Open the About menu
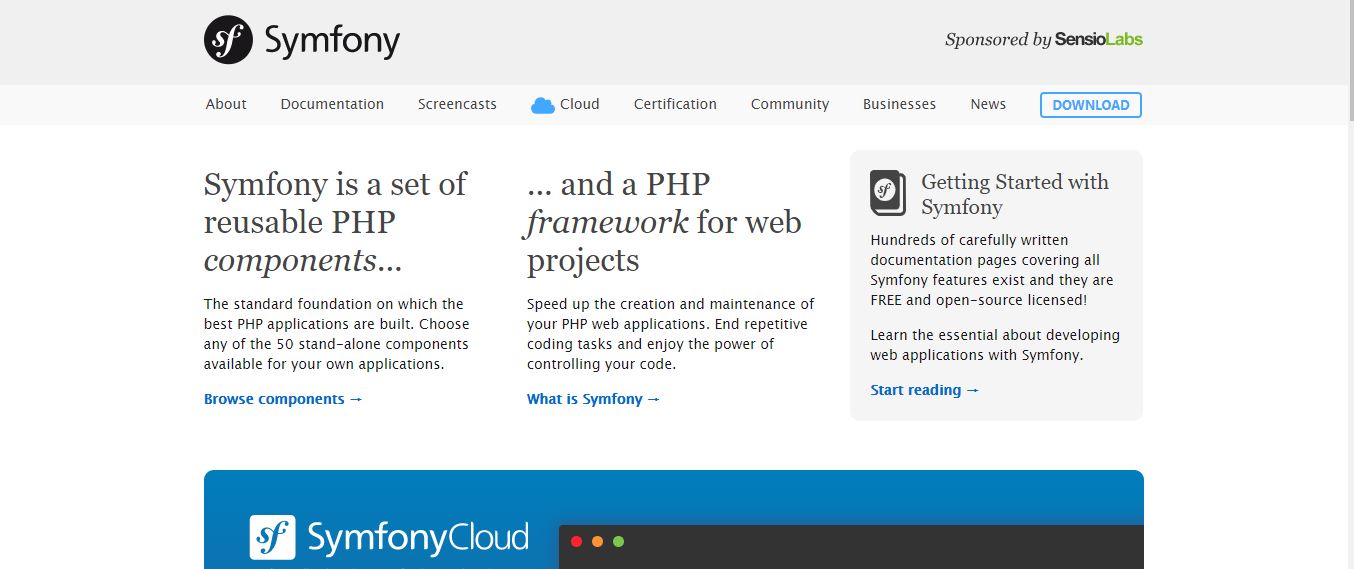Screen dimensions: 1354x569 226,104
